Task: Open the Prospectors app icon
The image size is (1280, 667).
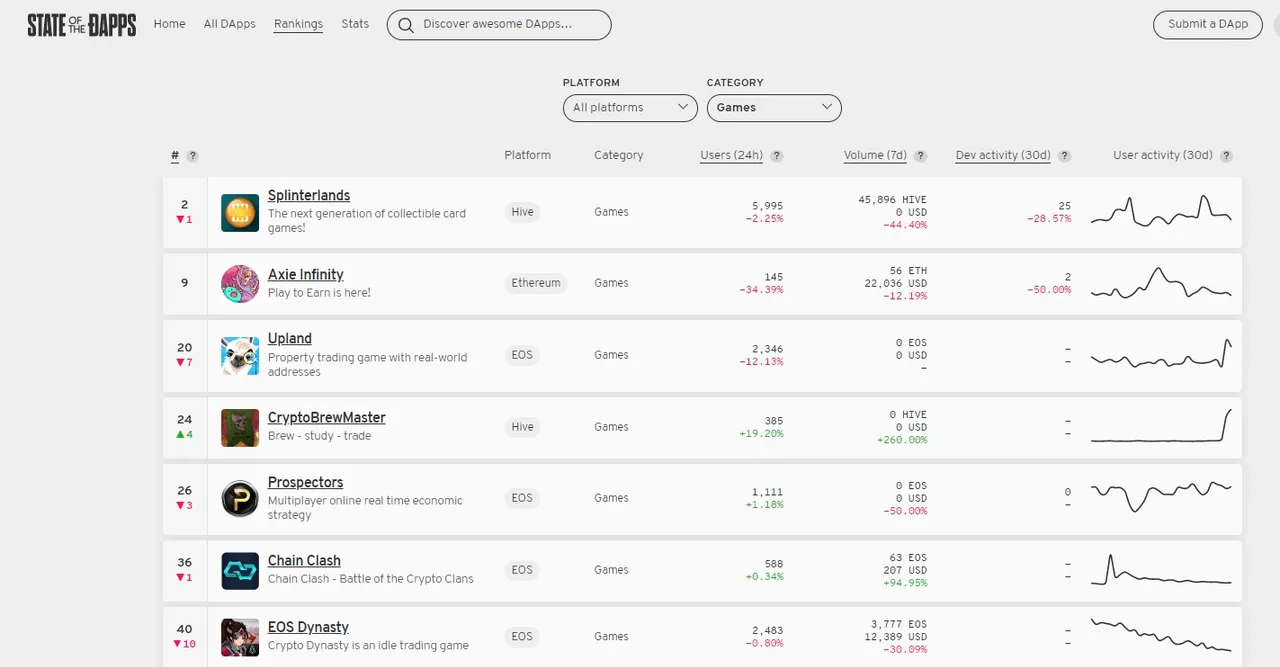Action: [x=240, y=499]
